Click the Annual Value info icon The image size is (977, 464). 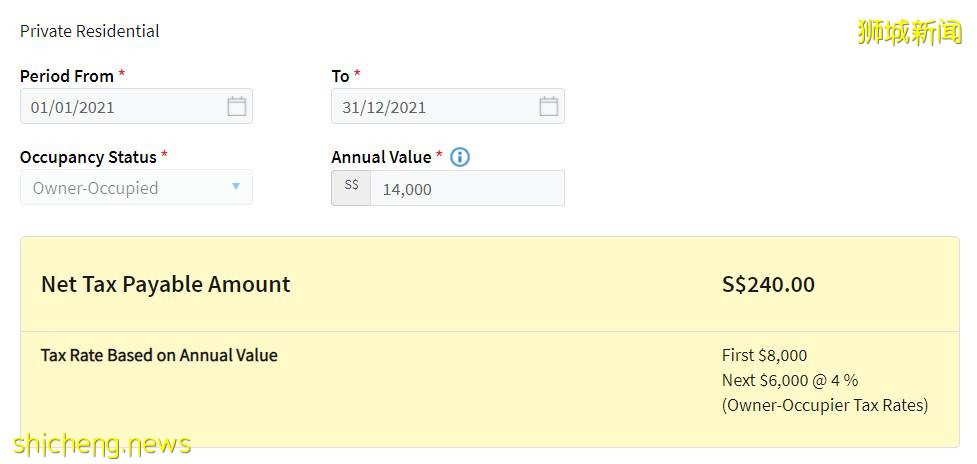[460, 157]
